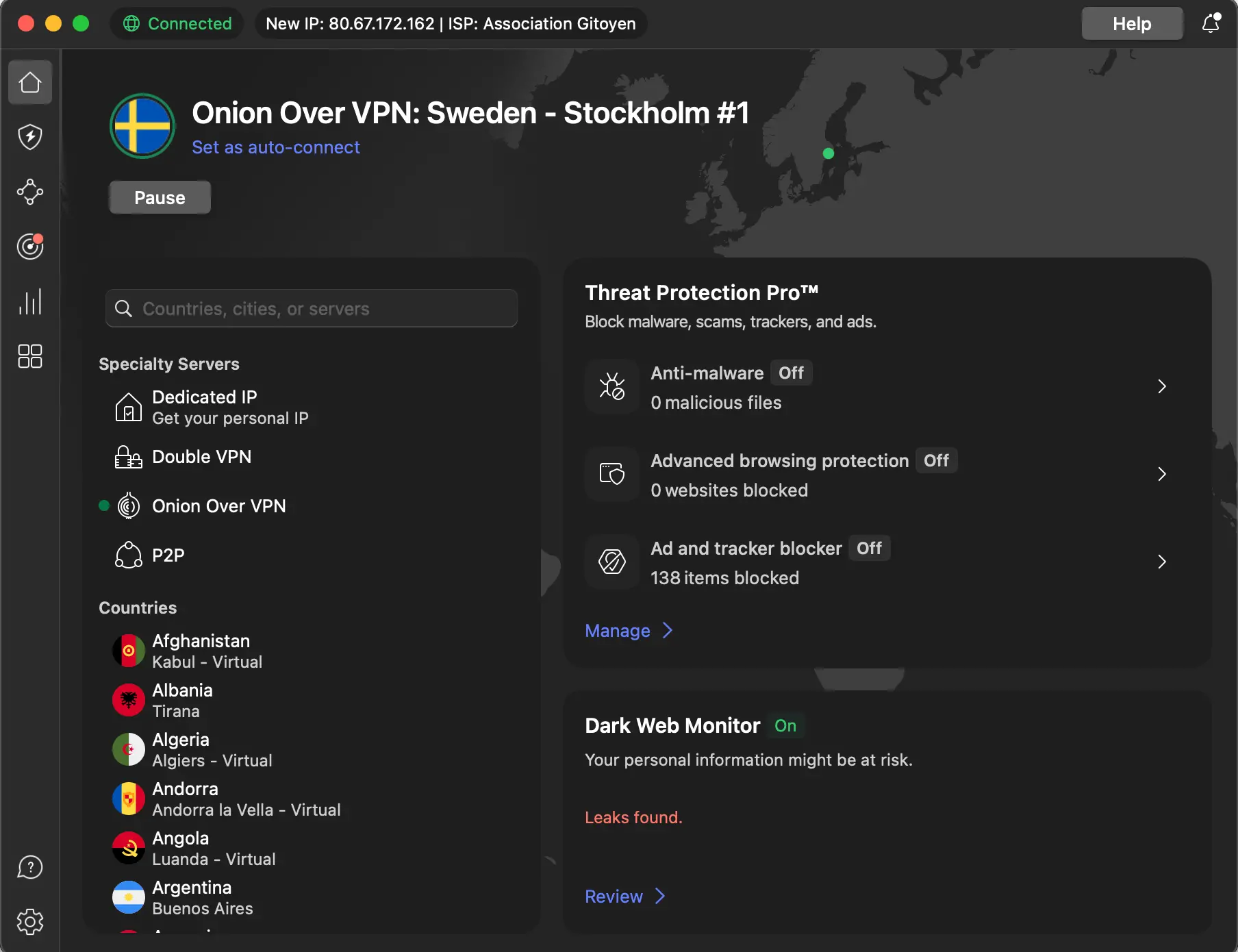Expand the Anti-malware row chevron
Viewport: 1238px width, 952px height.
point(1161,387)
